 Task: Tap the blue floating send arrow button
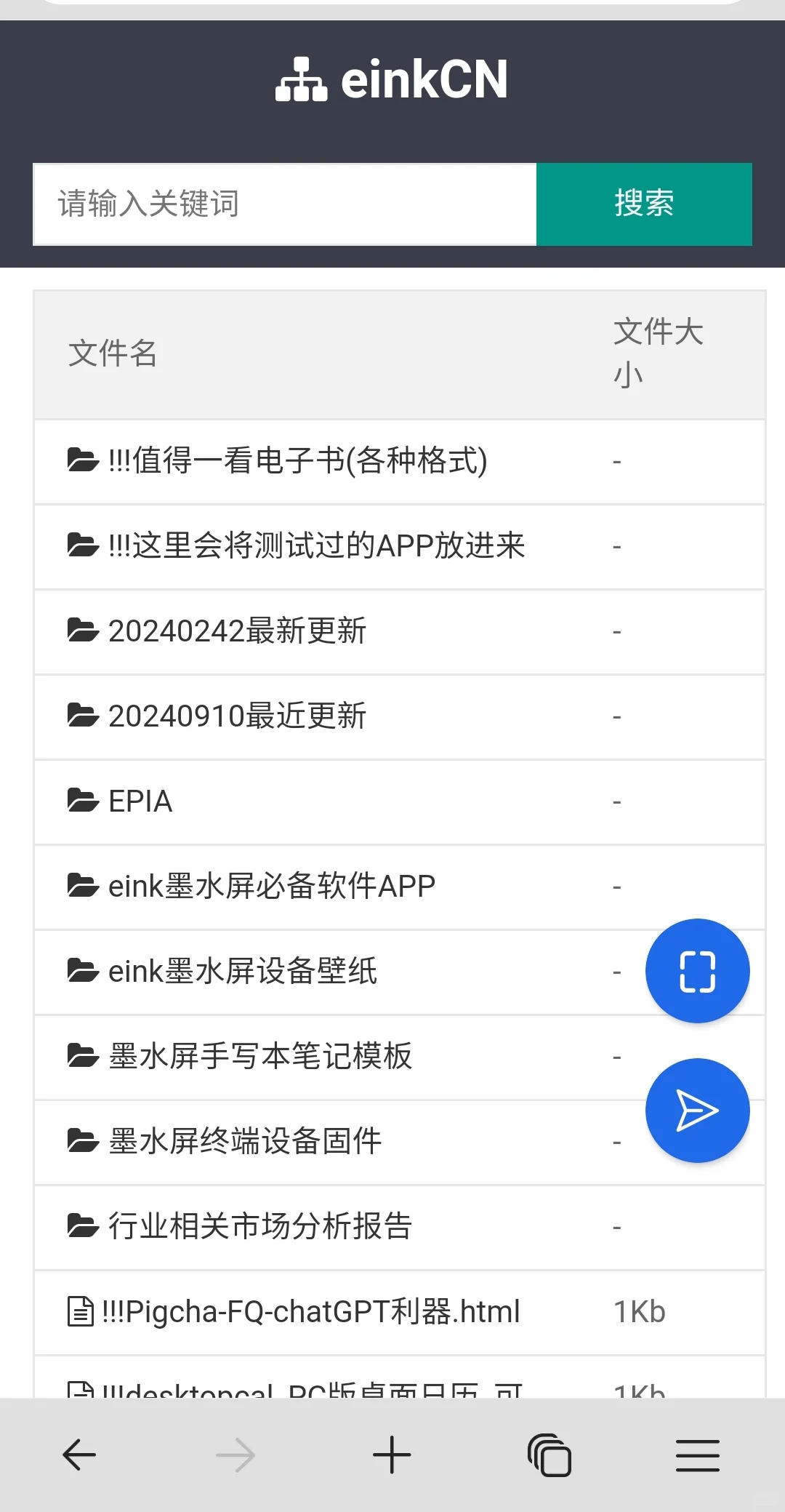point(698,1111)
